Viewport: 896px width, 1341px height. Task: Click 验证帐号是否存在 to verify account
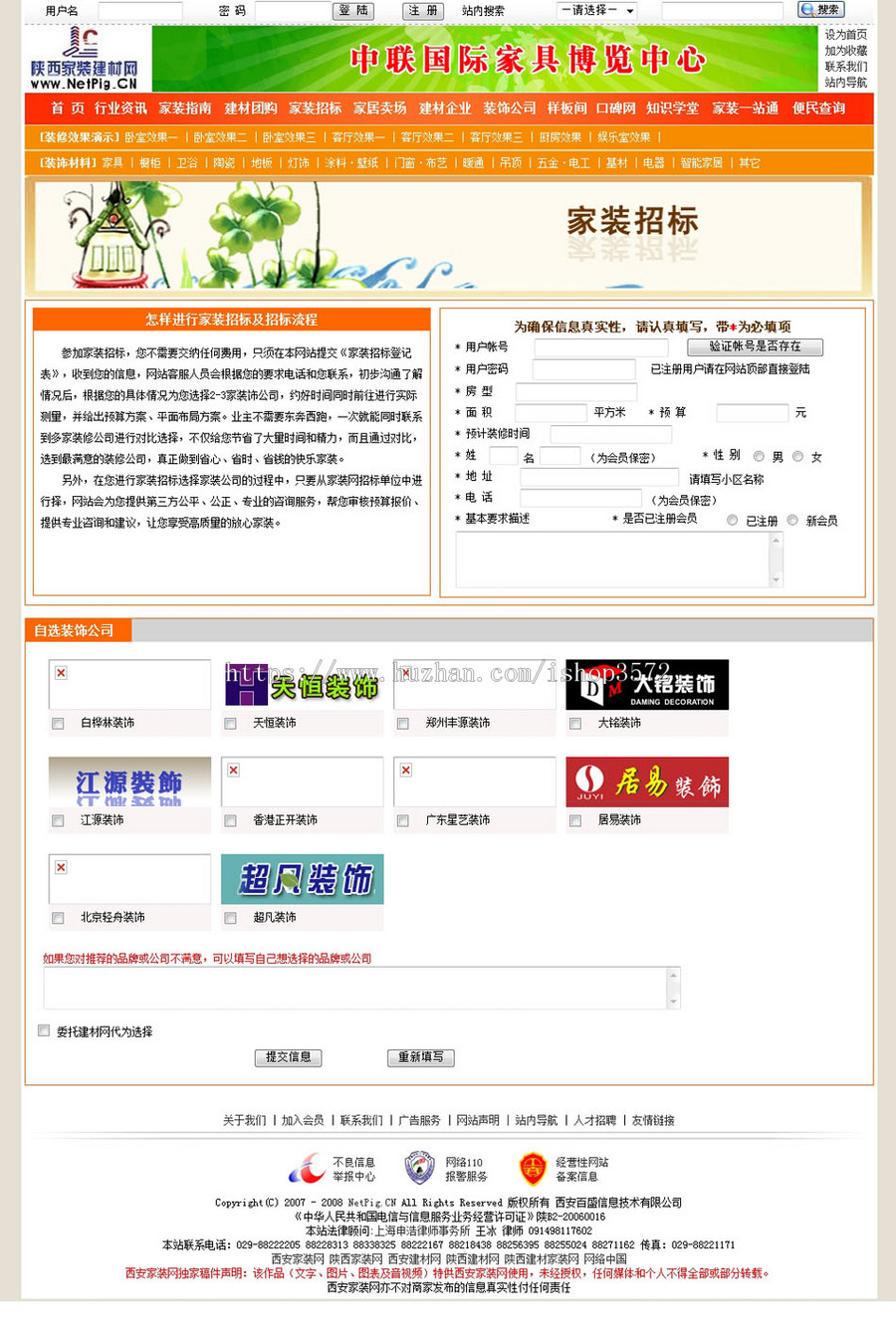[754, 346]
